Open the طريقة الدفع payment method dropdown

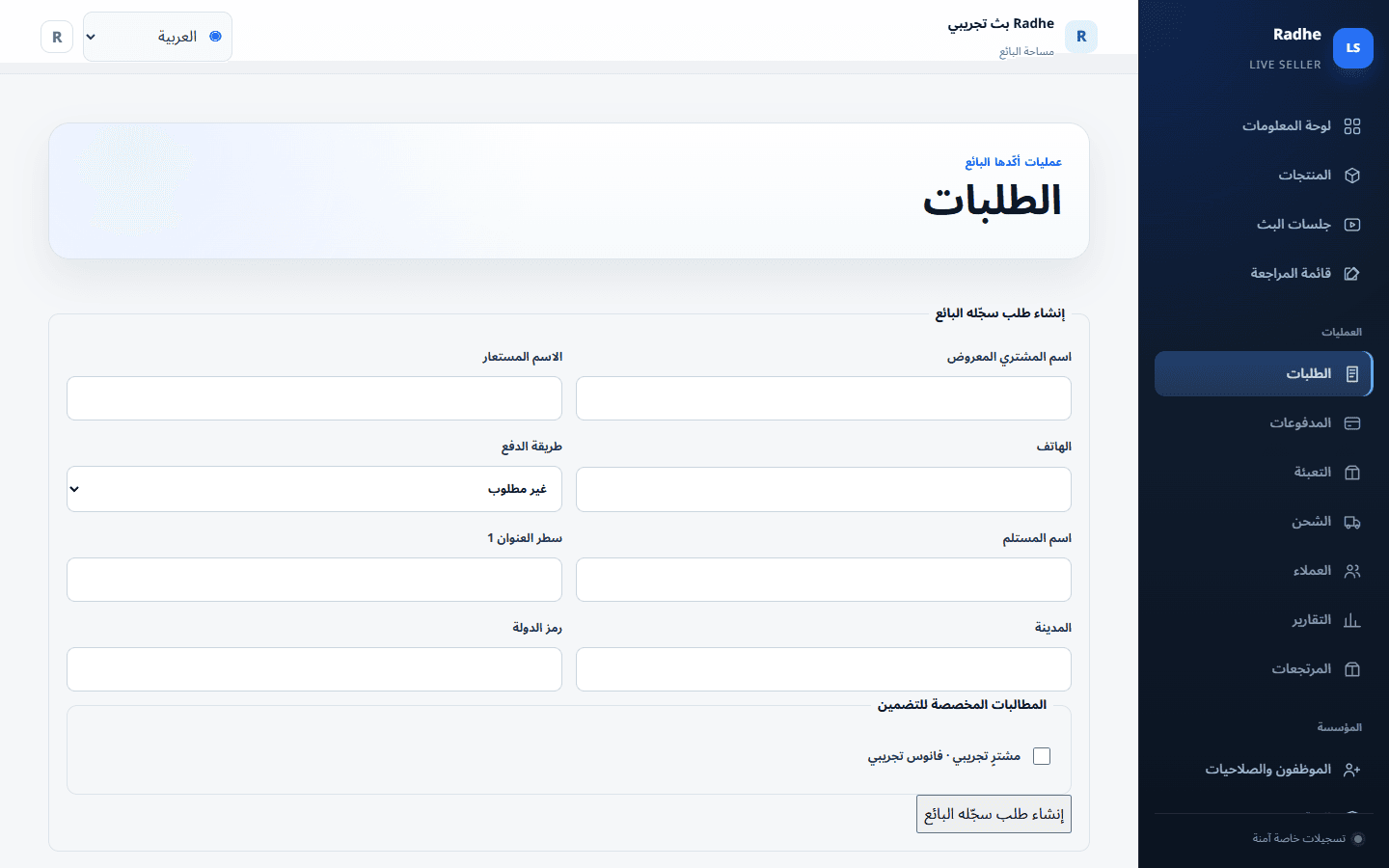point(314,489)
